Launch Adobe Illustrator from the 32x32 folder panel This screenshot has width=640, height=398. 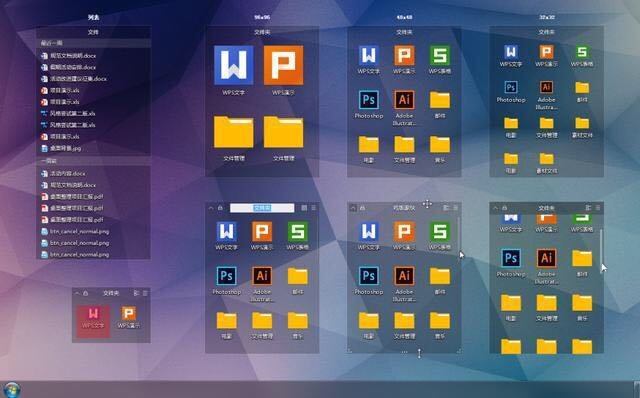546,87
